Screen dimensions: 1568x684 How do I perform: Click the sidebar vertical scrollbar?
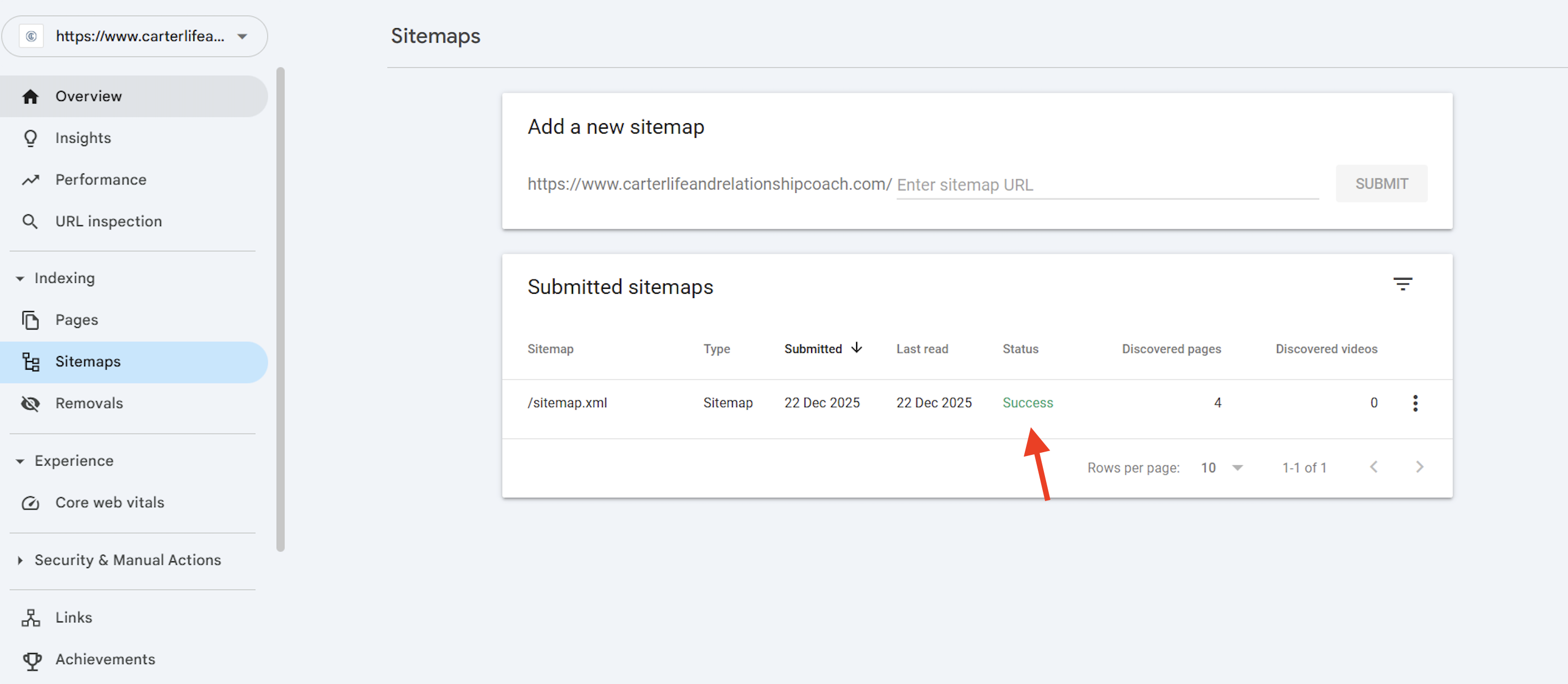click(x=281, y=309)
